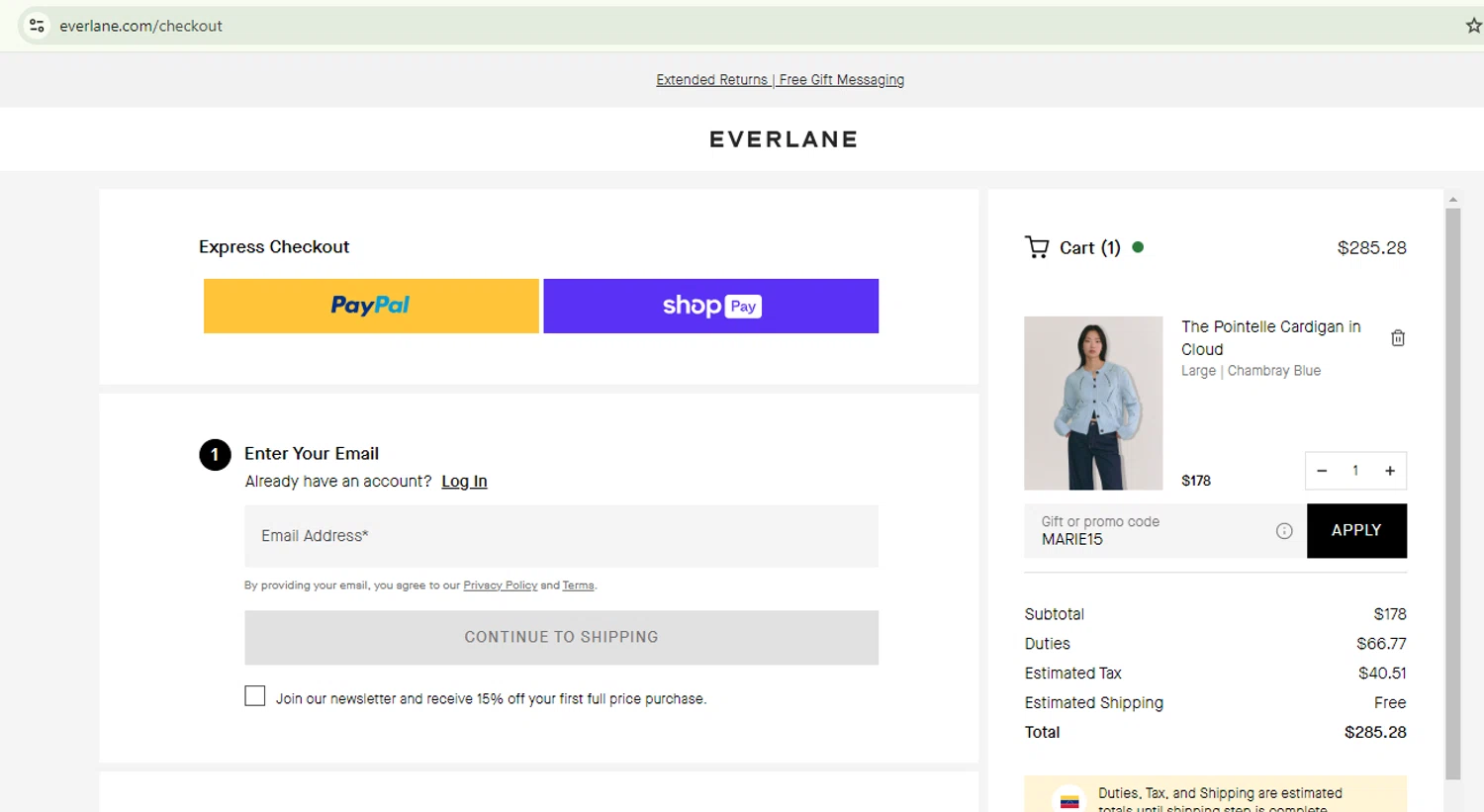Image resolution: width=1484 pixels, height=812 pixels.
Task: Remove cardigan with the trash icon
Action: point(1398,338)
